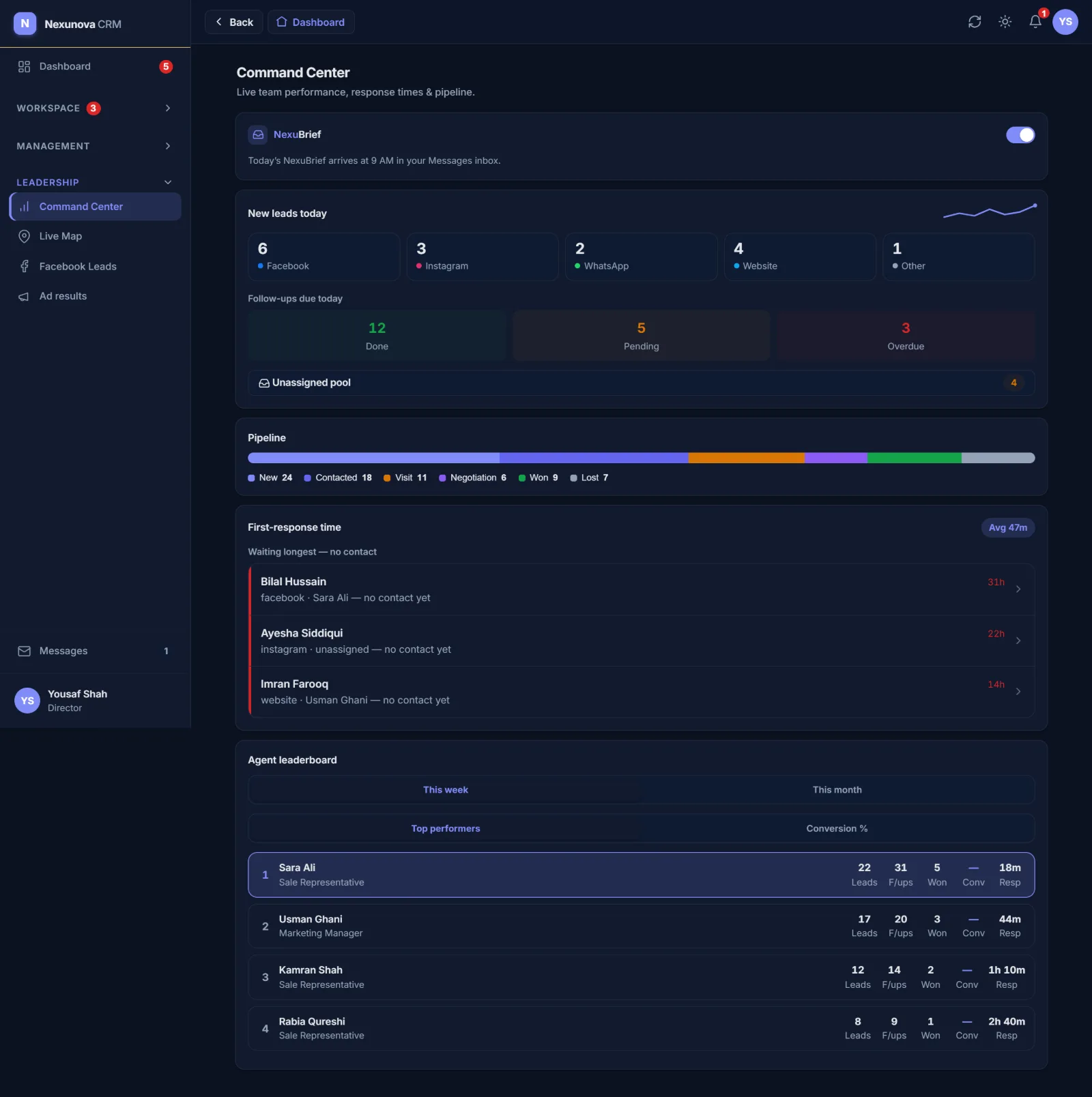The image size is (1092, 1097).
Task: Open the Instagram leads card
Action: (483, 257)
